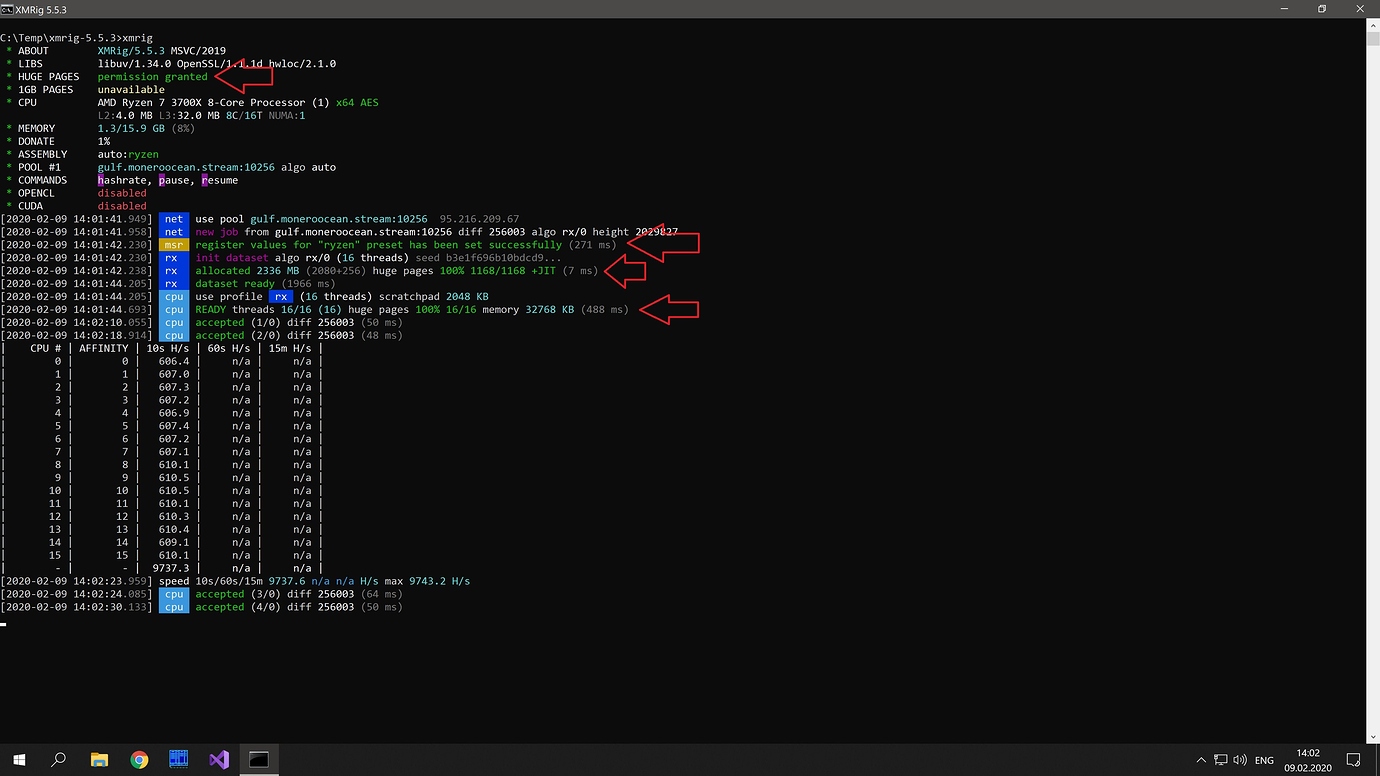The width and height of the screenshot is (1380, 776).
Task: Restore down the XMRig window
Action: tap(1321, 9)
